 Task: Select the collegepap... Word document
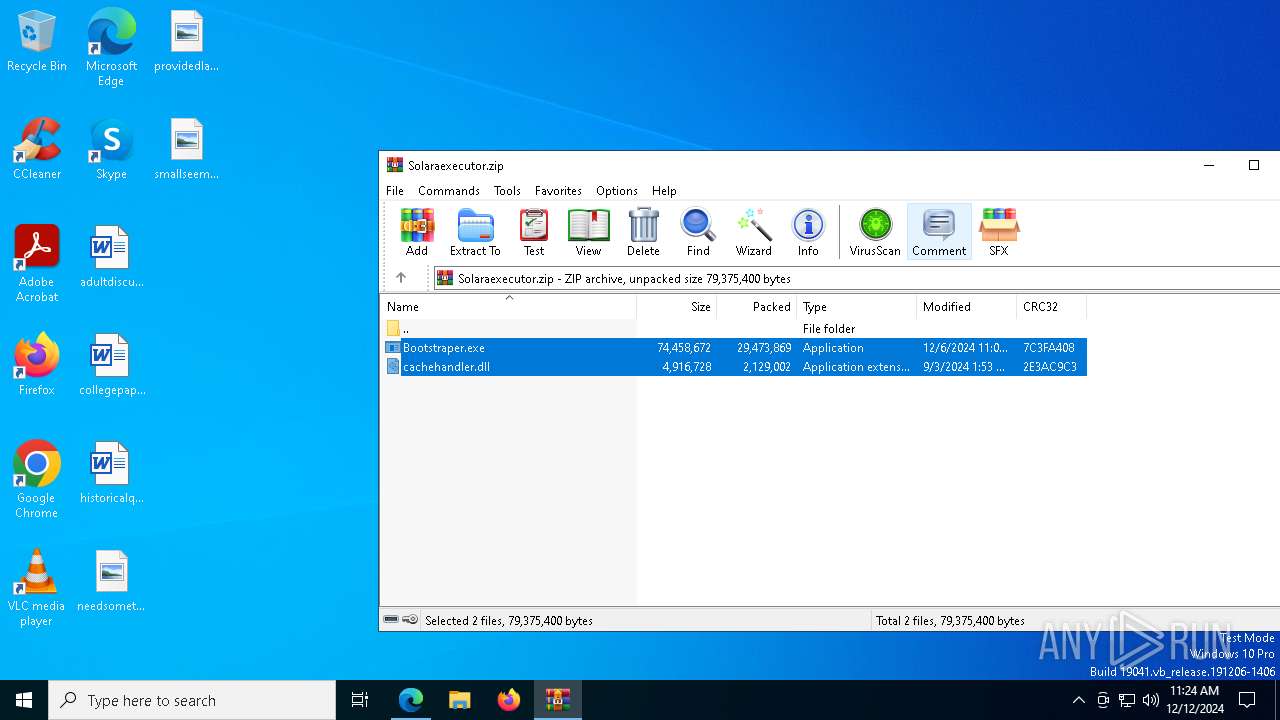point(111,365)
